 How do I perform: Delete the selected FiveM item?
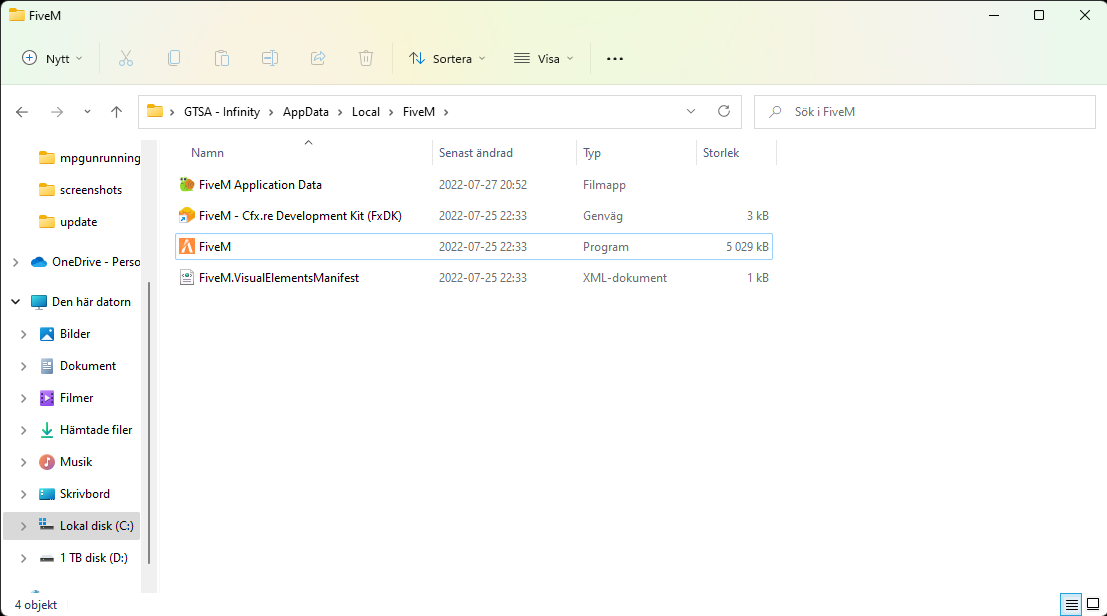click(x=365, y=58)
